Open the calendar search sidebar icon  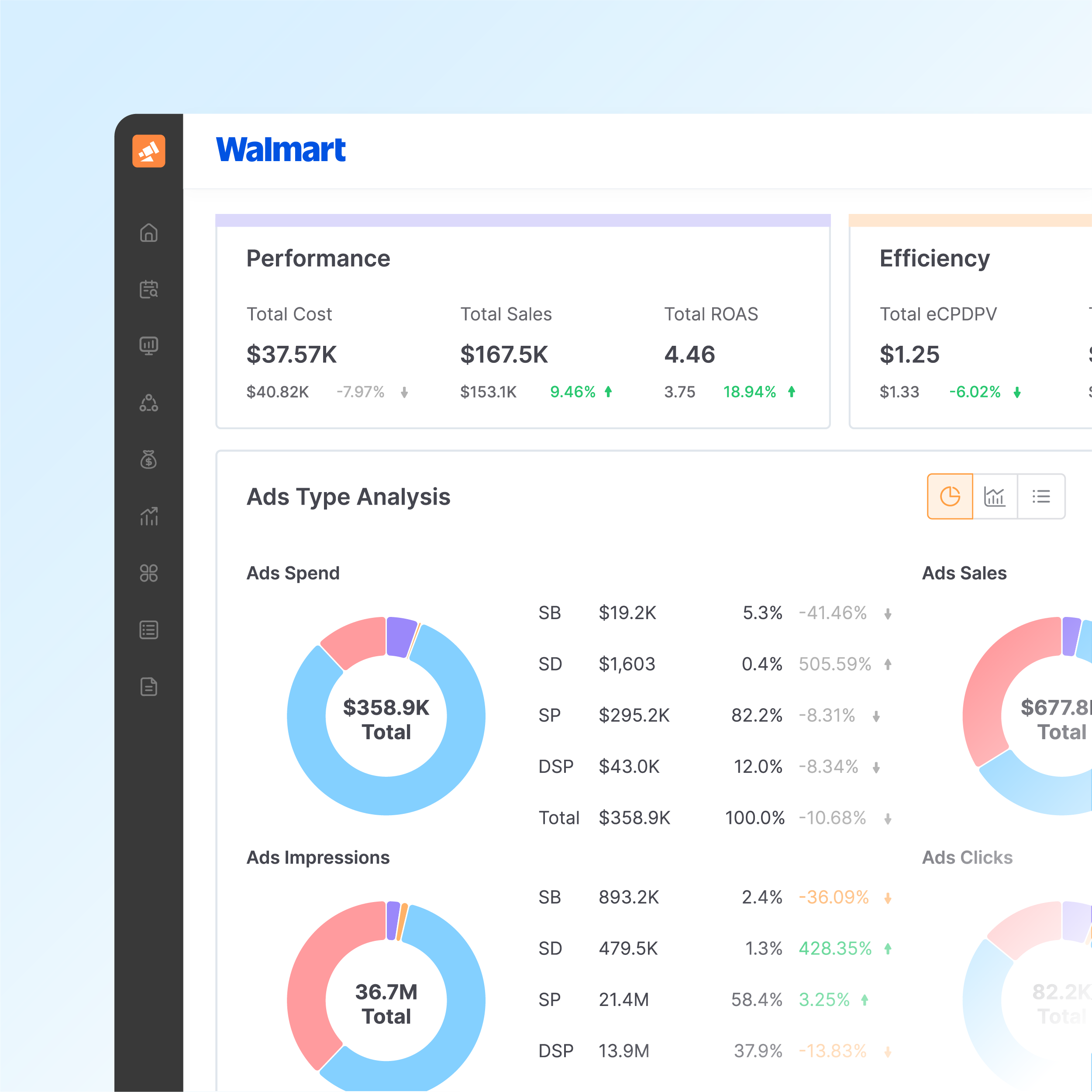[x=148, y=289]
